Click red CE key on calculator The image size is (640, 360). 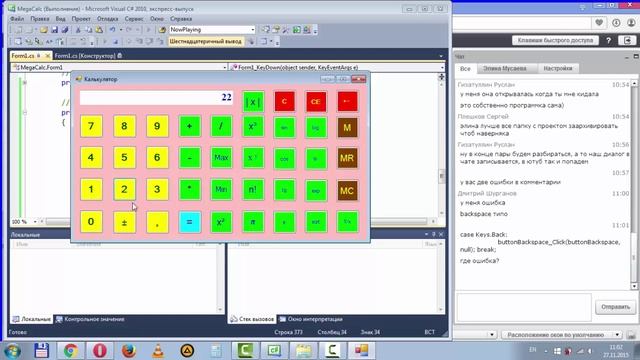(x=316, y=101)
